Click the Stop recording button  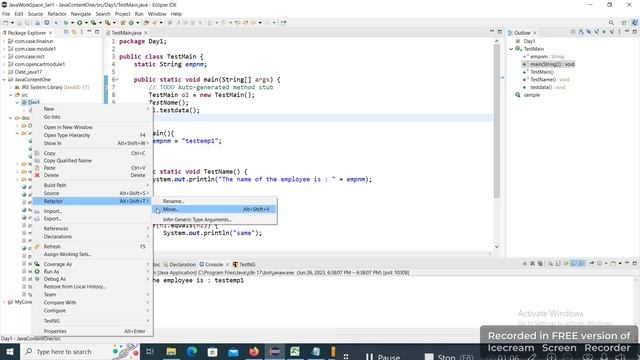(x=449, y=356)
